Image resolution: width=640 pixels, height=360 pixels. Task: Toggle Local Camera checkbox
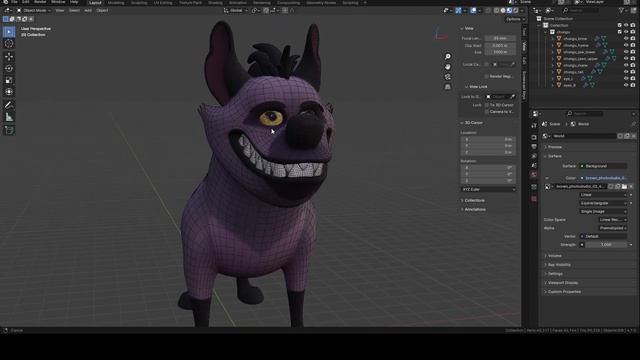pos(487,64)
